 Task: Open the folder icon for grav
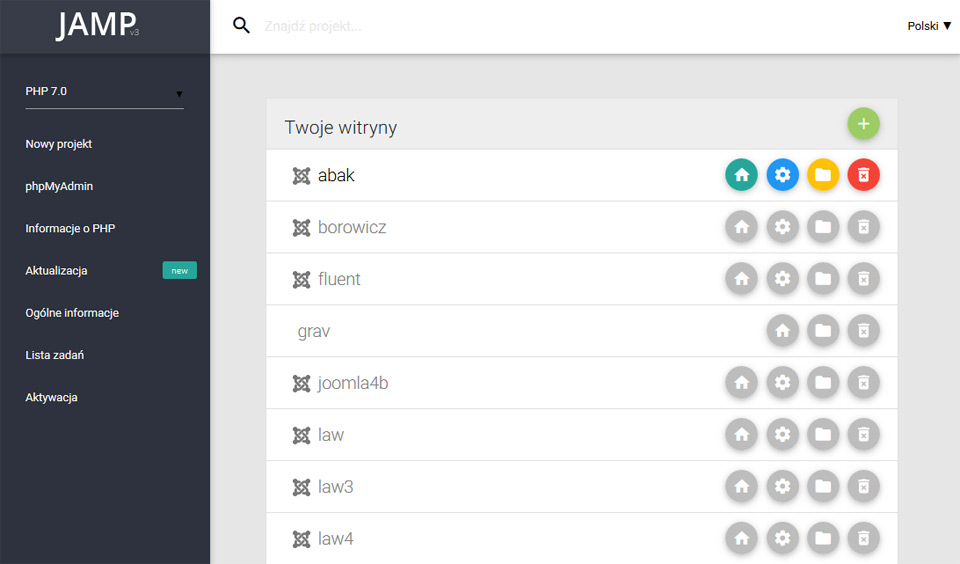click(x=823, y=331)
